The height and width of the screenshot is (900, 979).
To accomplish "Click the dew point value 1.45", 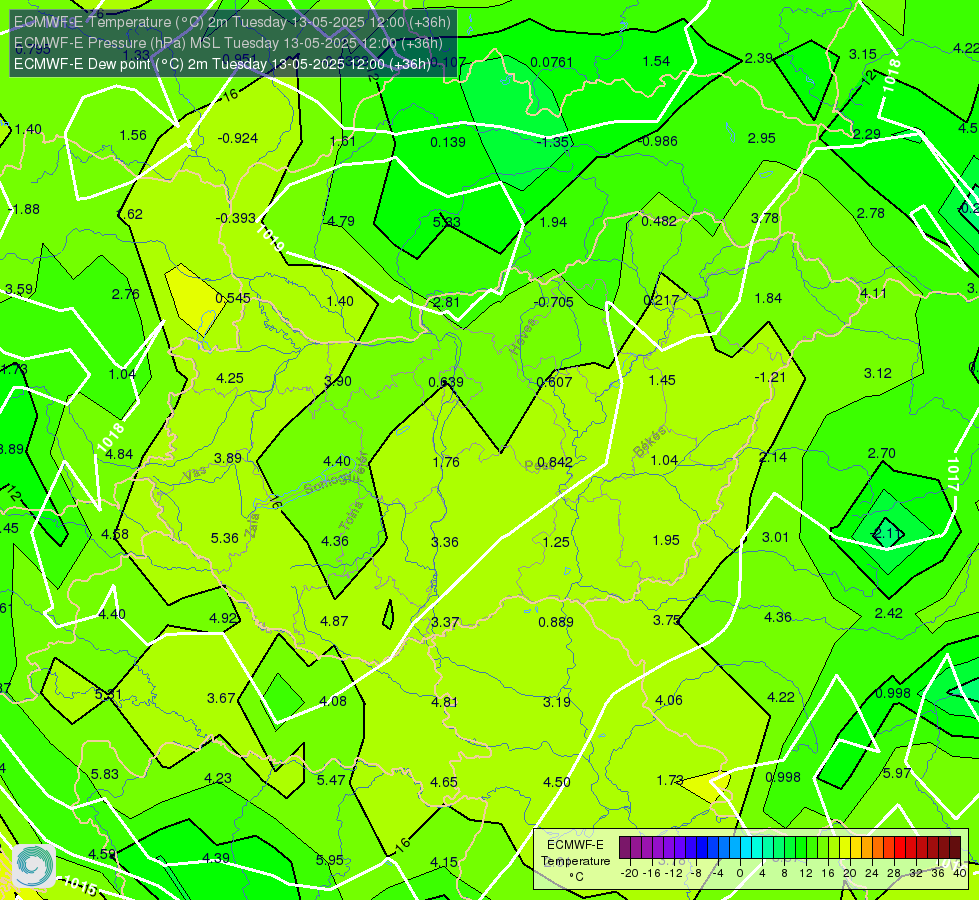I will [x=662, y=380].
